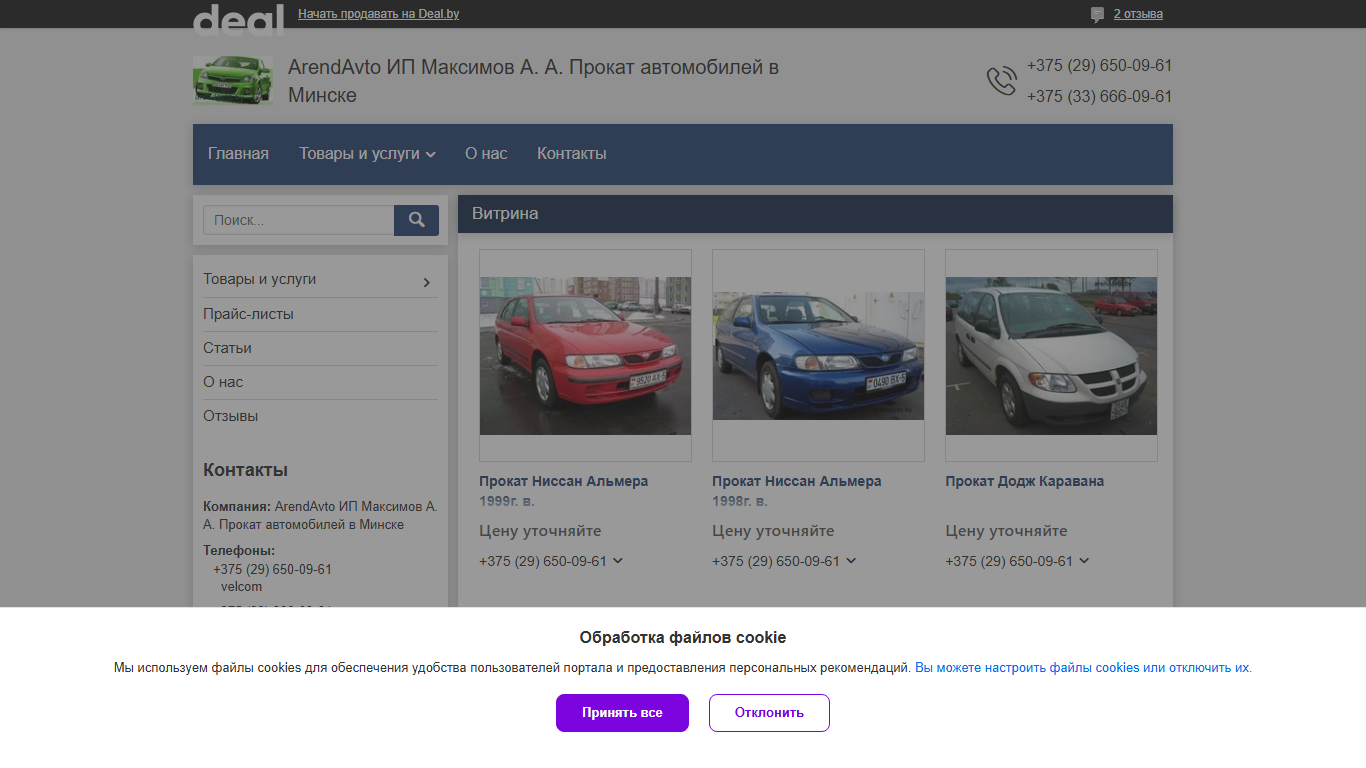Open Прайс-листы in the sidebar
This screenshot has width=1366, height=768.
249,314
